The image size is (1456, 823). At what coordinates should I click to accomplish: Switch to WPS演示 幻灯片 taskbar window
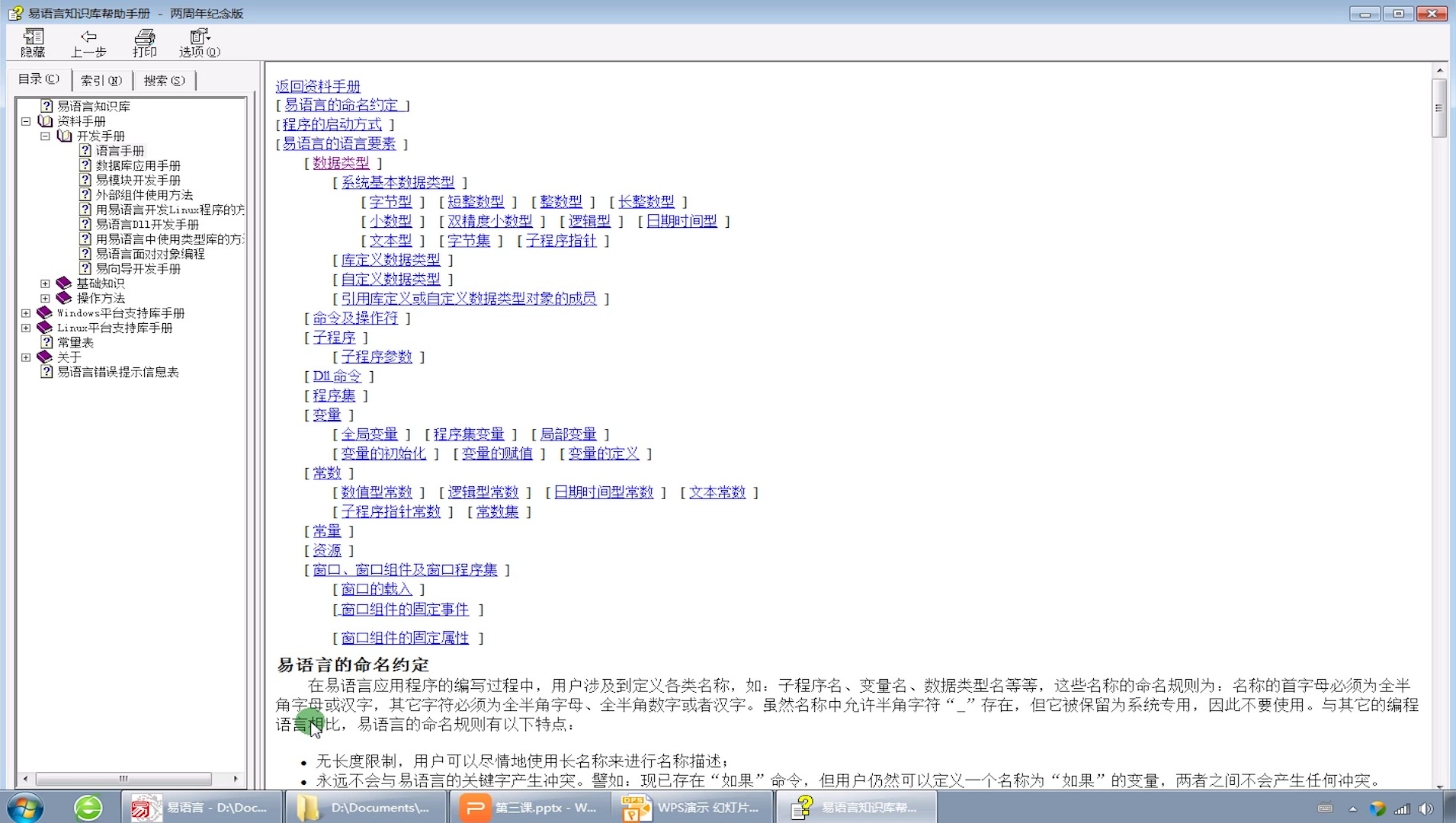click(691, 807)
